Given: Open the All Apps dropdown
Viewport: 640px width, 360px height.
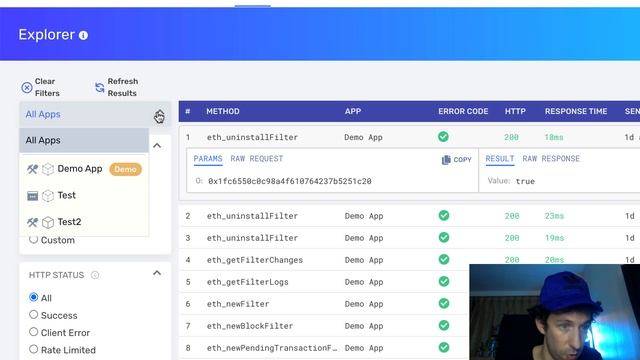Looking at the screenshot, I should (95, 114).
